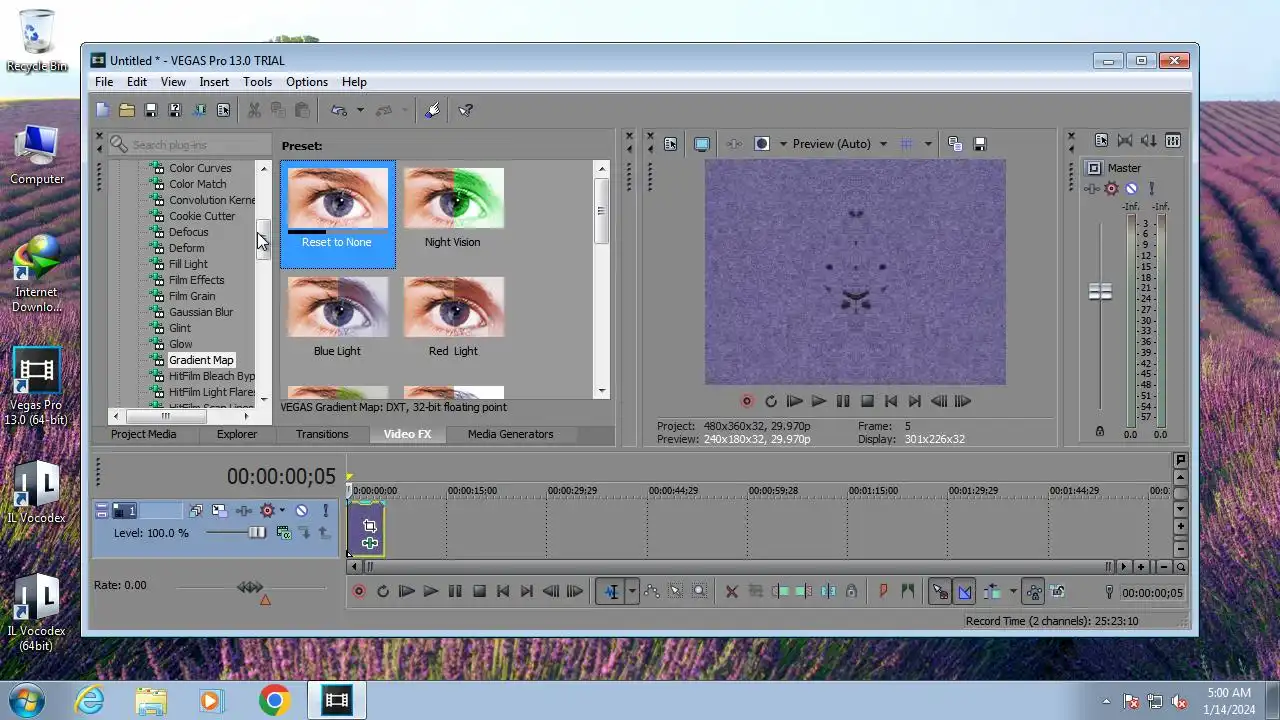Mute track 1 video
The height and width of the screenshot is (720, 1280).
pyautogui.click(x=301, y=511)
